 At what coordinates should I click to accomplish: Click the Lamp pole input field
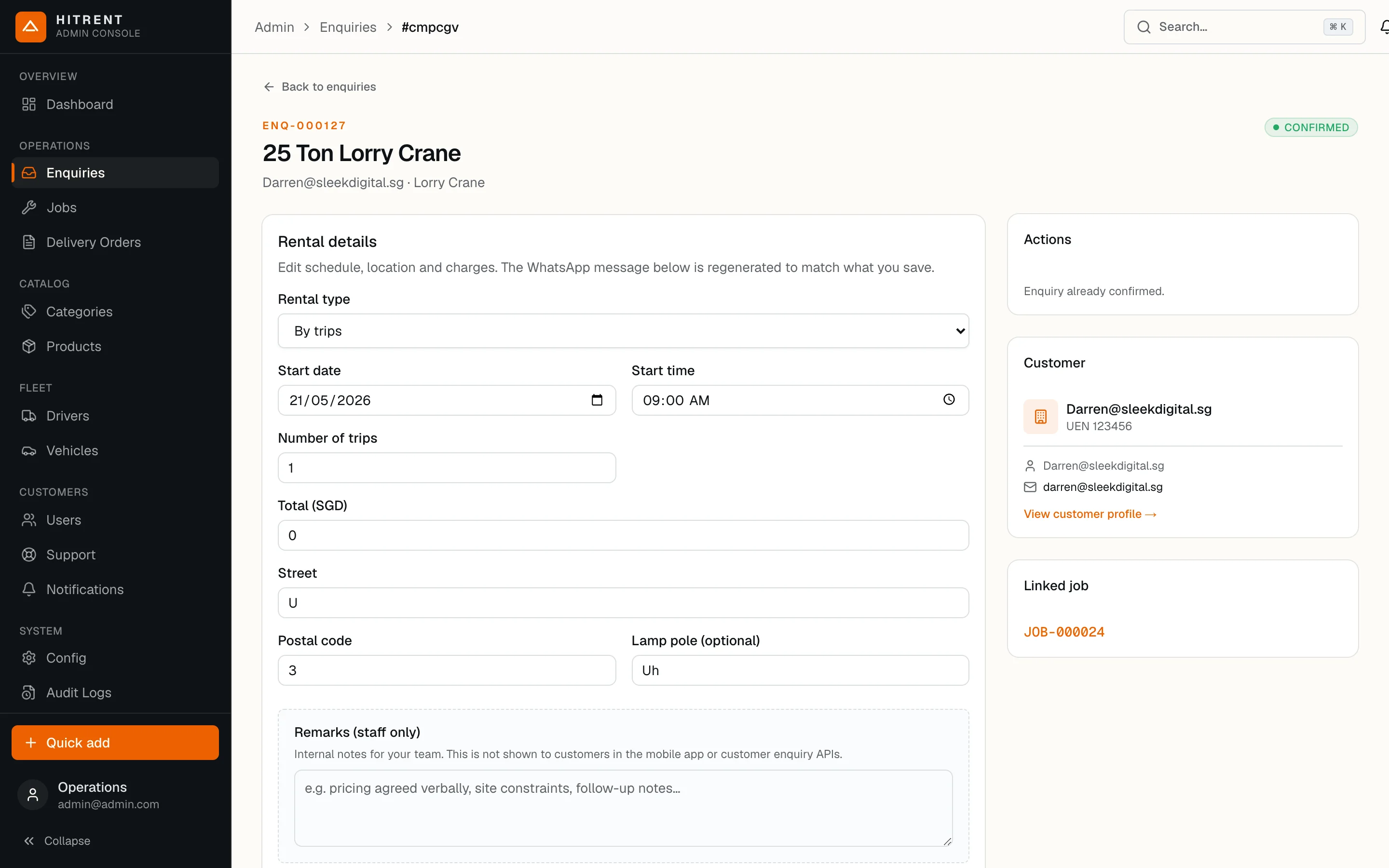pyautogui.click(x=800, y=670)
